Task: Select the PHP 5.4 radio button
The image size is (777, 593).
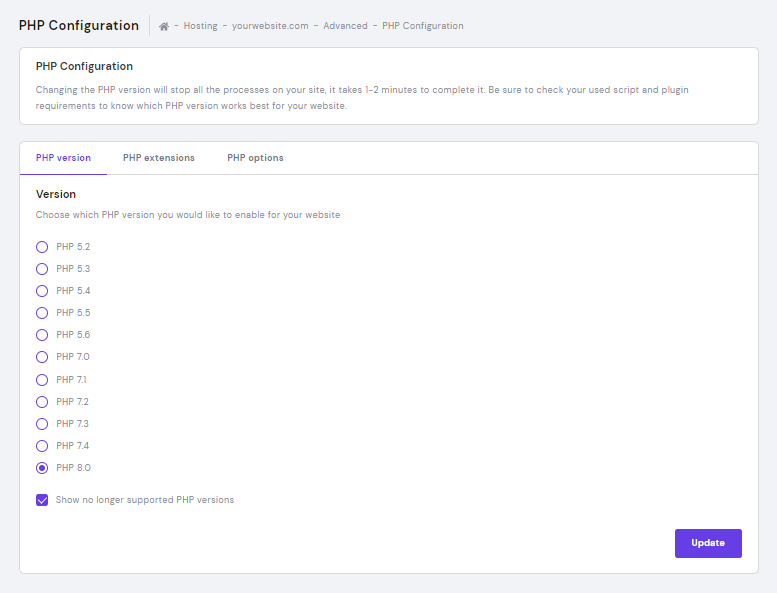Action: pos(42,291)
